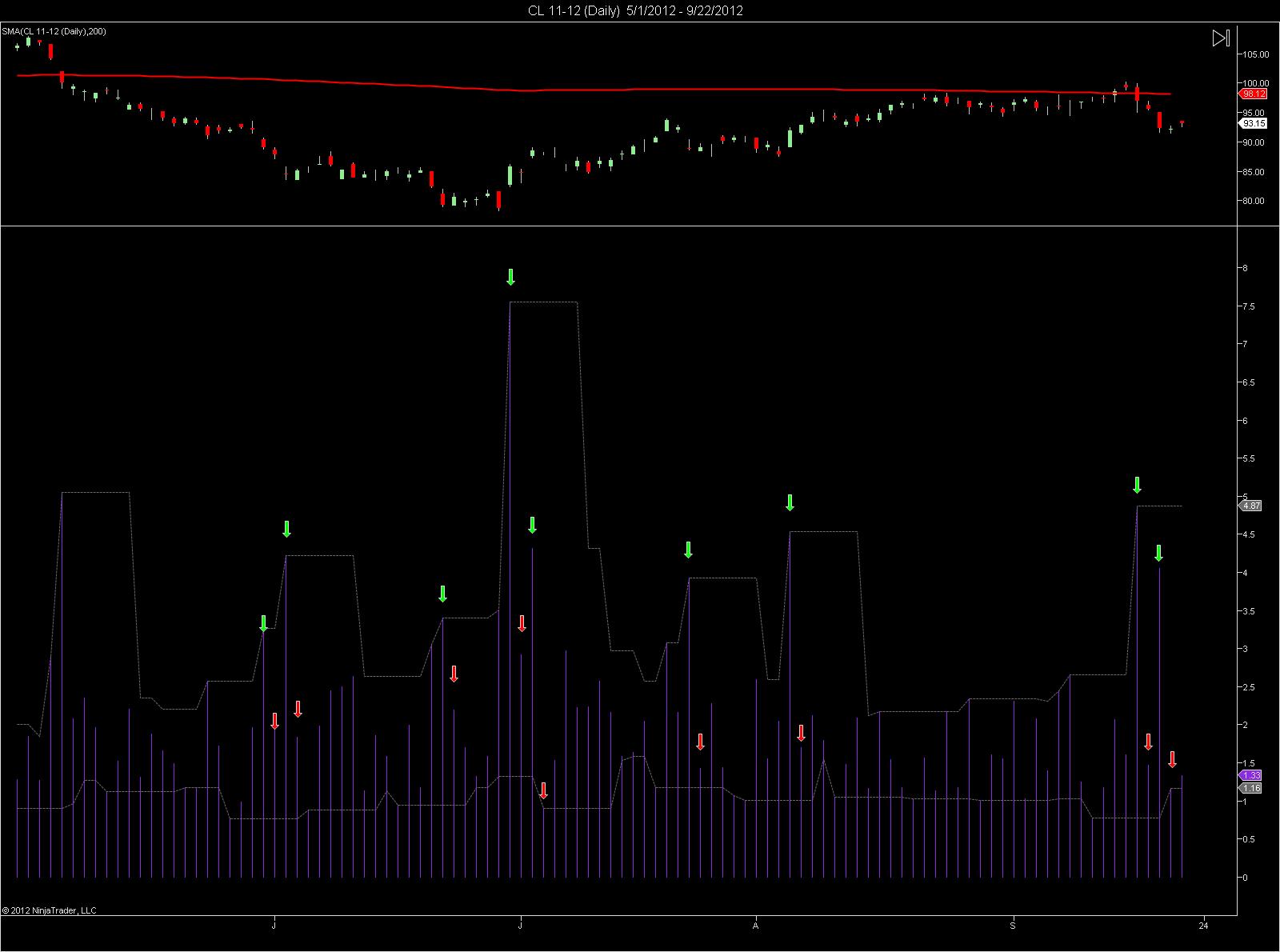Click the gray 1.16 value marker

[x=1250, y=788]
